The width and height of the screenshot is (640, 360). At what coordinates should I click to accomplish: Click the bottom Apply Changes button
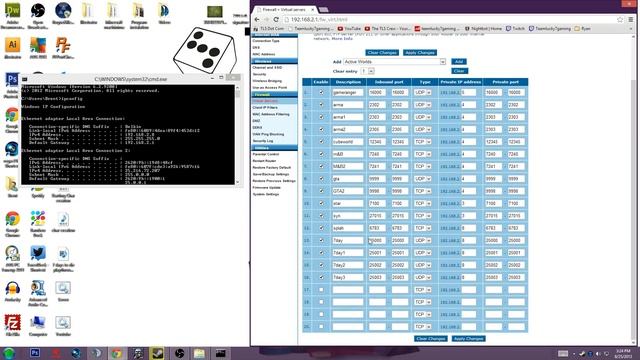(x=469, y=339)
